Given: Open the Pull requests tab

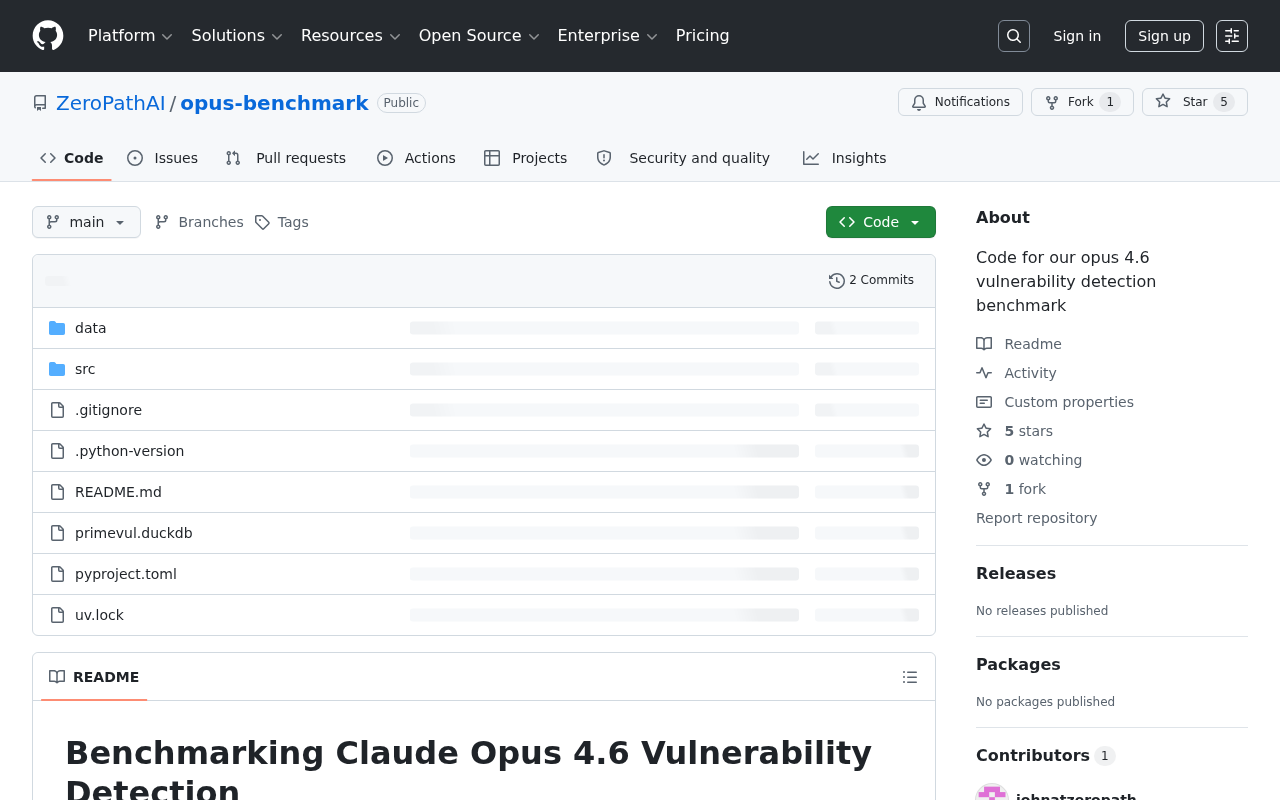Looking at the screenshot, I should [x=286, y=158].
